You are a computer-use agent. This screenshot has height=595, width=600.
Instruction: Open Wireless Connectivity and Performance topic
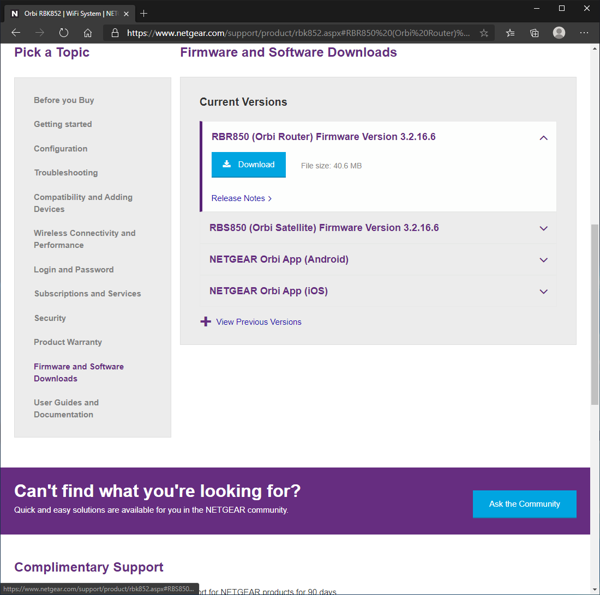coord(85,239)
